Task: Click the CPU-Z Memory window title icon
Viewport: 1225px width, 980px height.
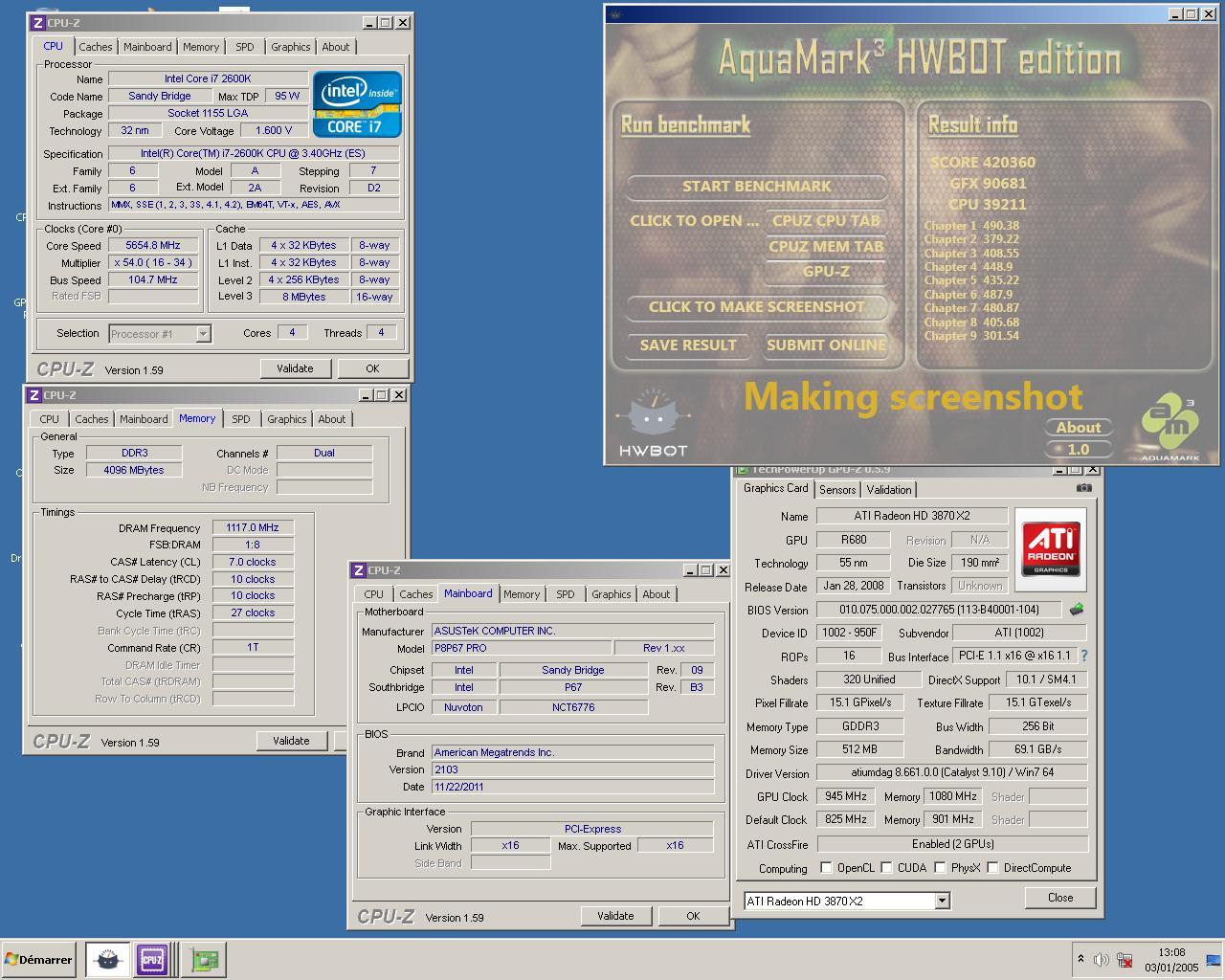Action: (33, 395)
